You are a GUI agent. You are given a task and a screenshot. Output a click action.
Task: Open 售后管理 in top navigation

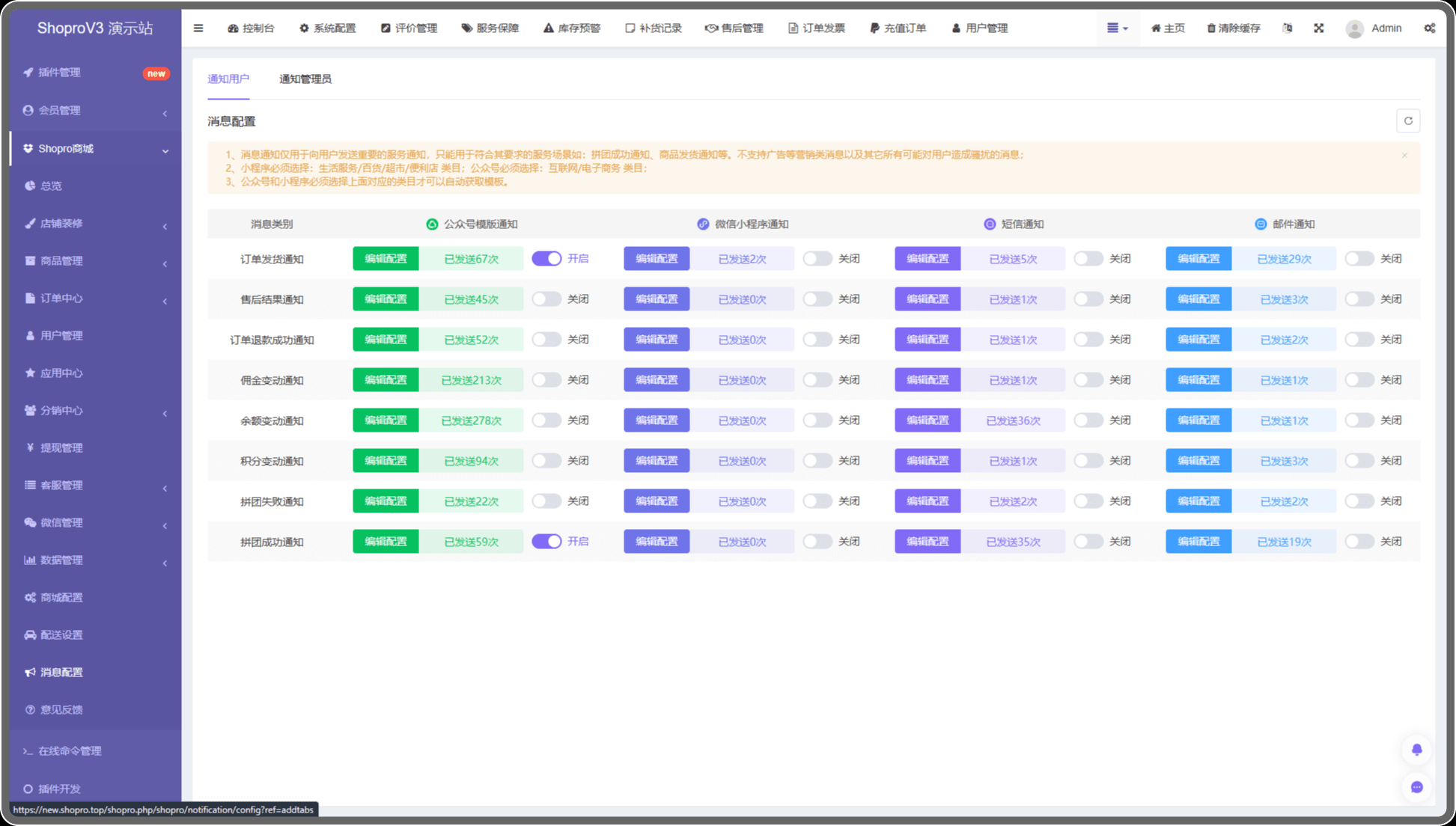tap(734, 28)
